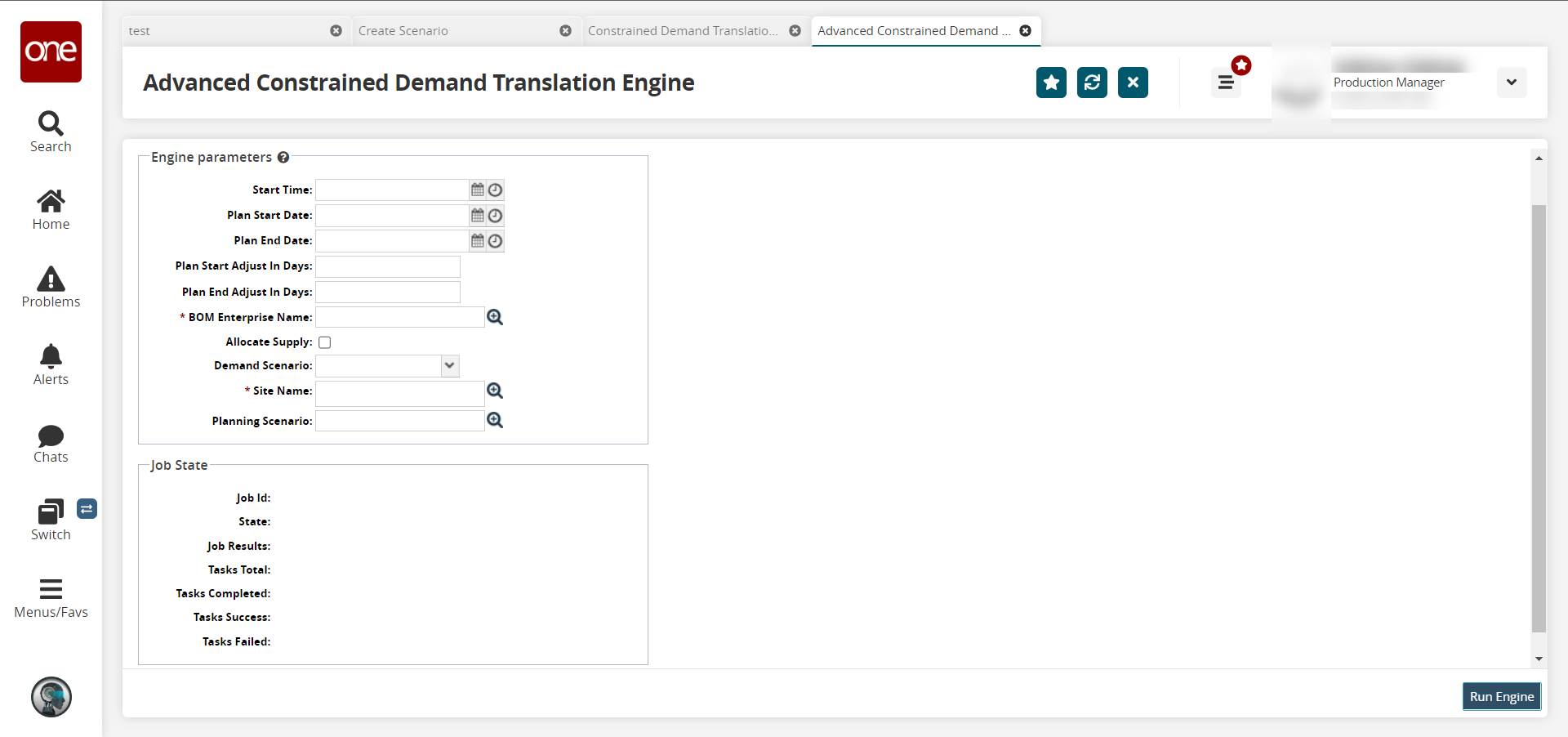This screenshot has height=737, width=1568.
Task: Click the blue swap arrows badge near Switch
Action: pyautogui.click(x=87, y=509)
